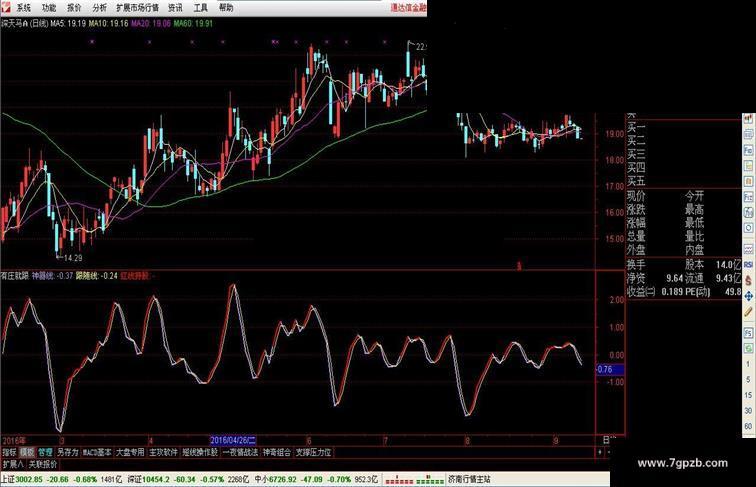Viewport: 756px width, 487px height.
Task: Open the 帮助 menu
Action: pyautogui.click(x=226, y=8)
